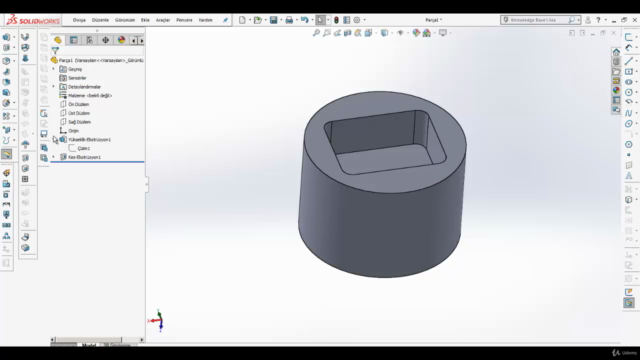Switch to the DisplayManager color ball tab

coord(121,40)
